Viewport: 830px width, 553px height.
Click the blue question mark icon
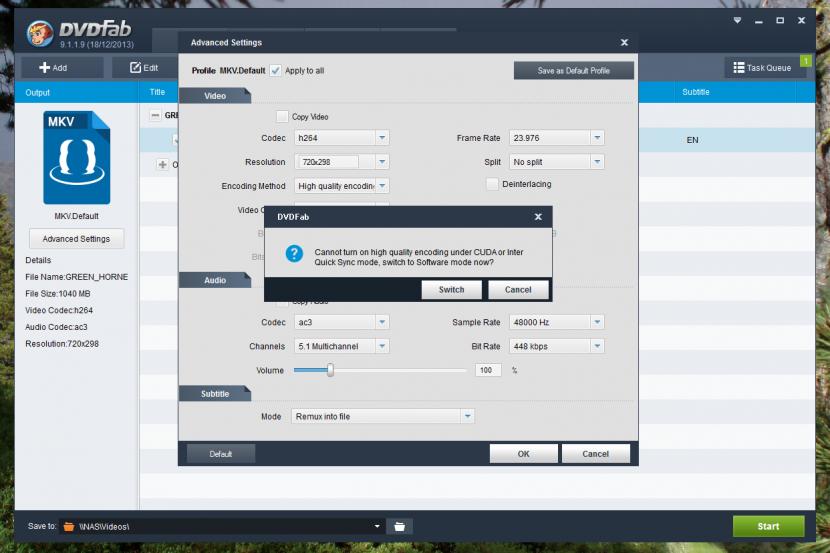(x=294, y=253)
